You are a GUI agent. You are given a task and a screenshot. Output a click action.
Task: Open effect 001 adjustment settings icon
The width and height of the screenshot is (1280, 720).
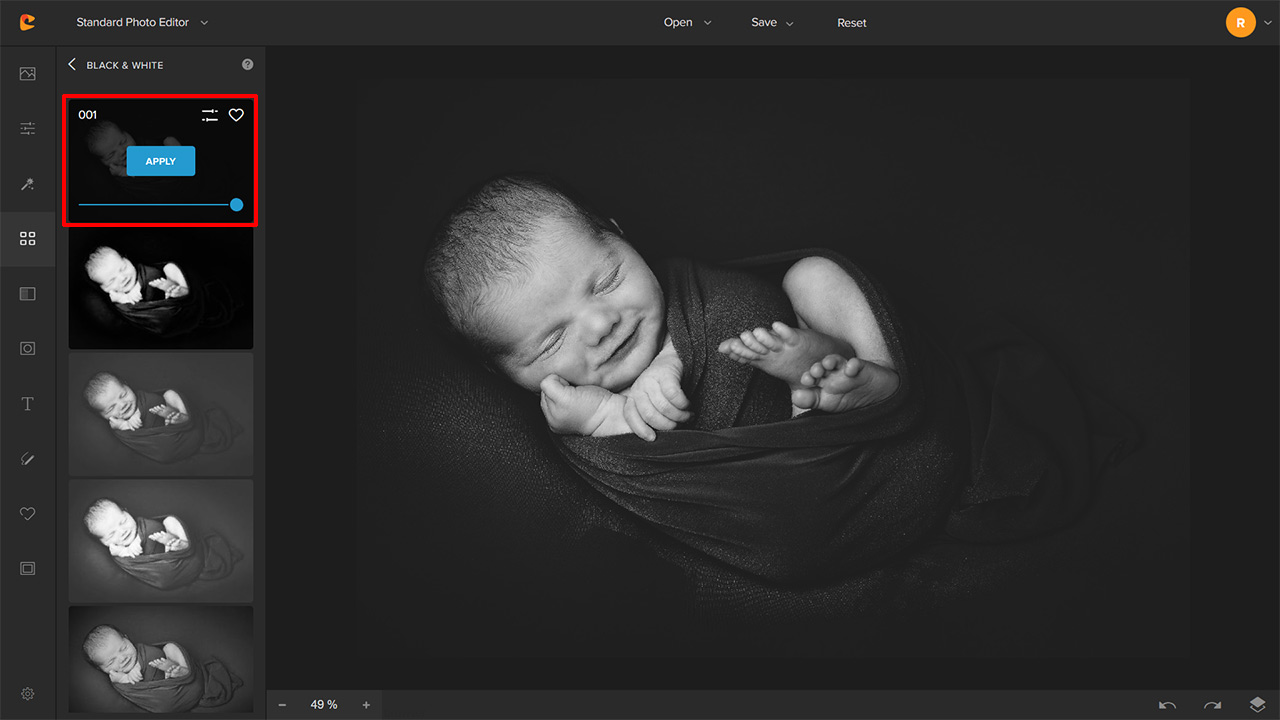coord(209,115)
